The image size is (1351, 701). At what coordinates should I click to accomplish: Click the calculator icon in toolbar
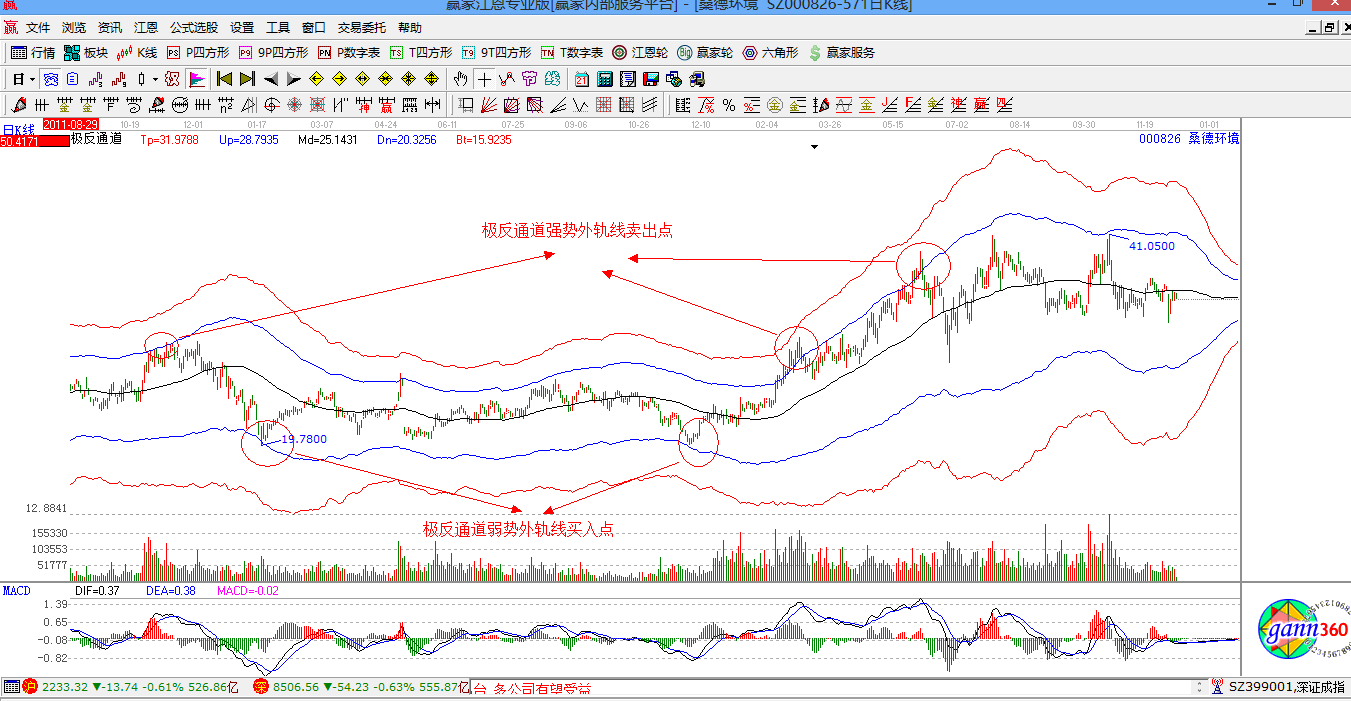pos(605,79)
